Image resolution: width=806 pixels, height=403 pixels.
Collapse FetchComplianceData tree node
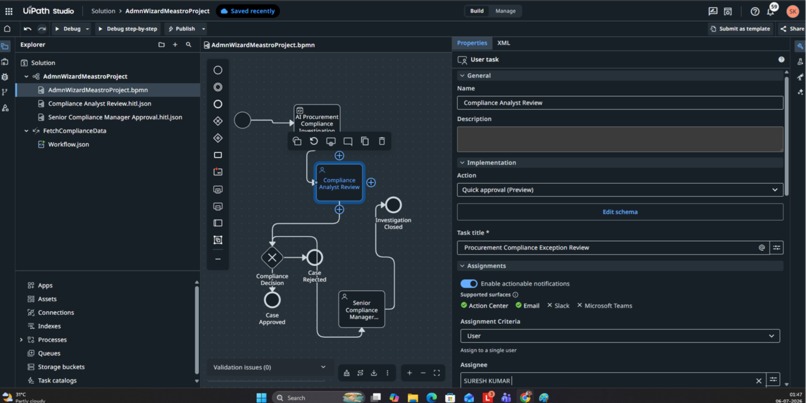coord(26,131)
